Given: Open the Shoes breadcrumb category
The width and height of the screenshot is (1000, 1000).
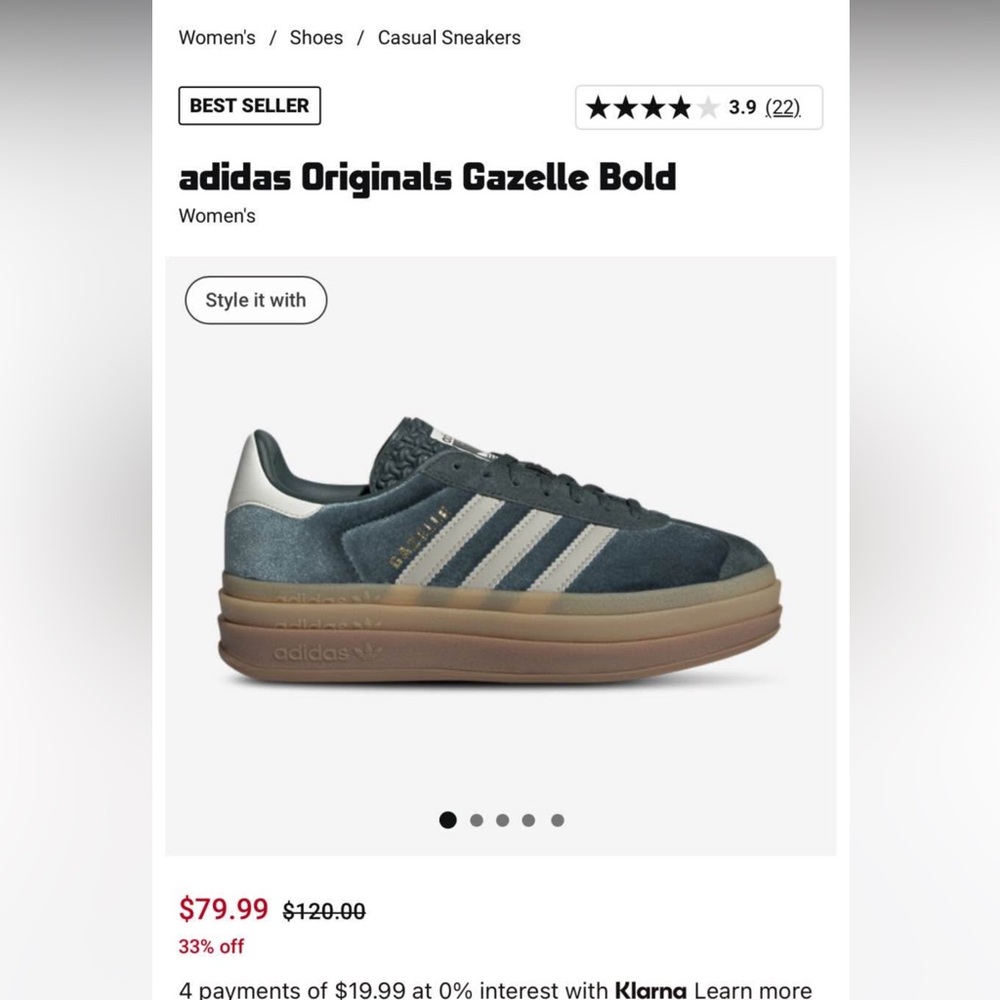Looking at the screenshot, I should pos(315,37).
